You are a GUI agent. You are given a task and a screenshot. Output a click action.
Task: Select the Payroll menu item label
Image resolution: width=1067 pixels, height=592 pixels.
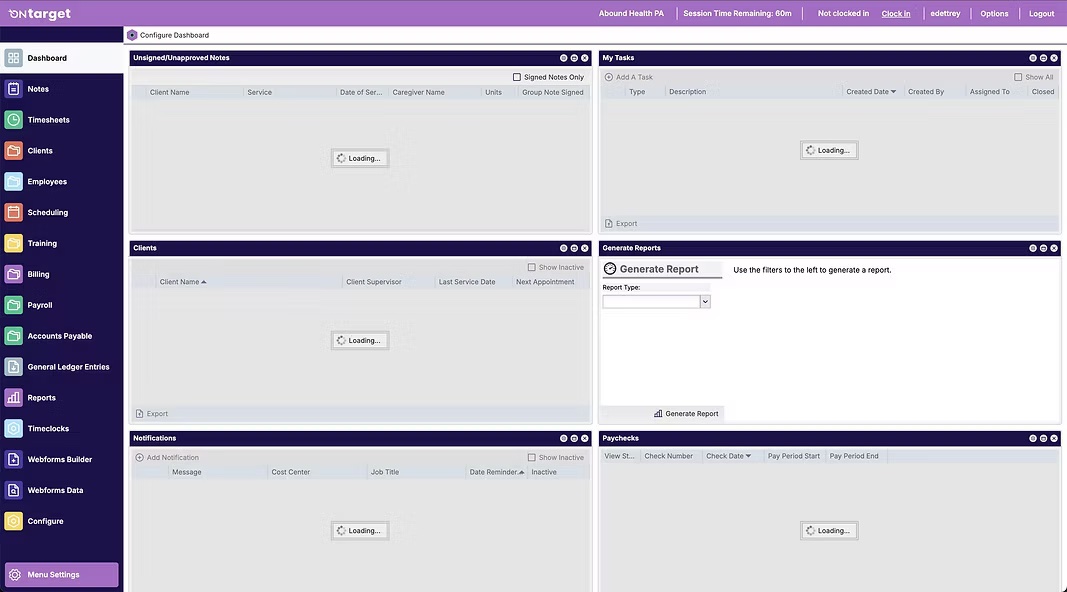click(40, 305)
